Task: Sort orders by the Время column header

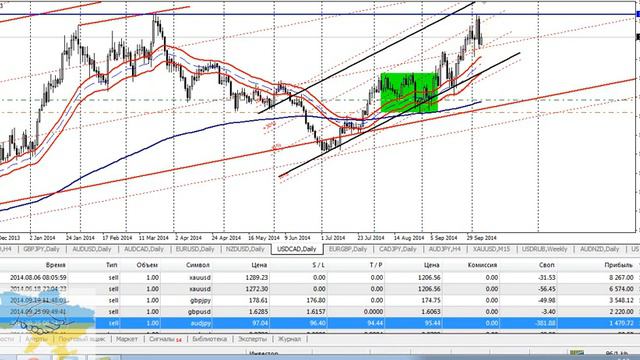Action: tap(56, 265)
